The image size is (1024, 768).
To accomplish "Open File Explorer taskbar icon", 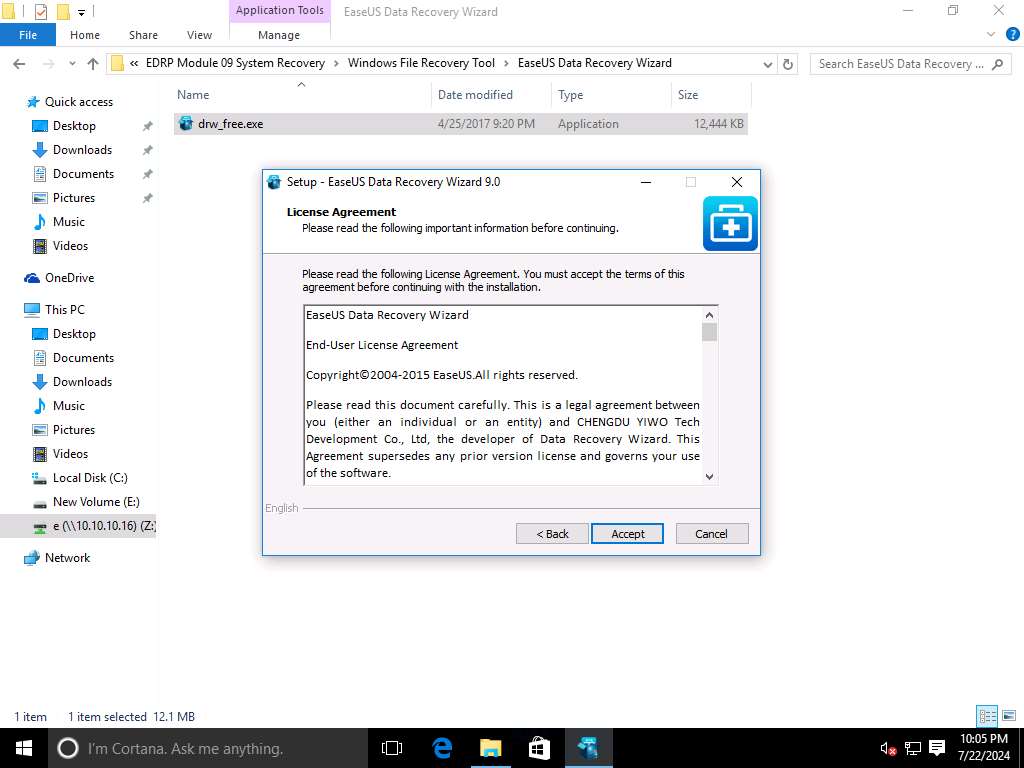I will 490,748.
